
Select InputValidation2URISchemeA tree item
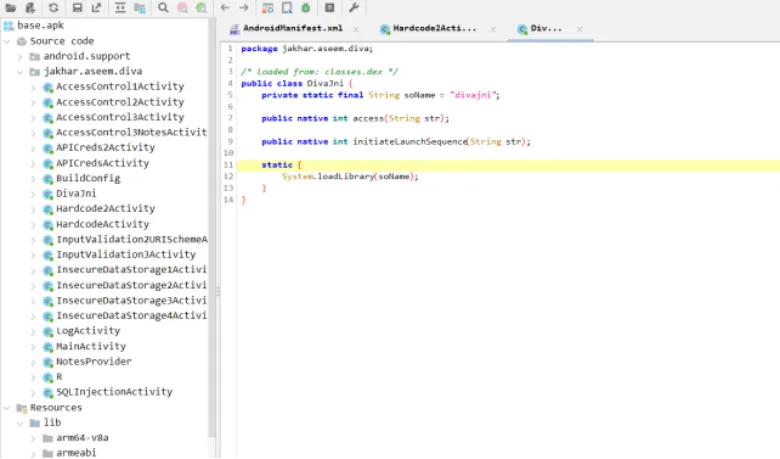(132, 239)
